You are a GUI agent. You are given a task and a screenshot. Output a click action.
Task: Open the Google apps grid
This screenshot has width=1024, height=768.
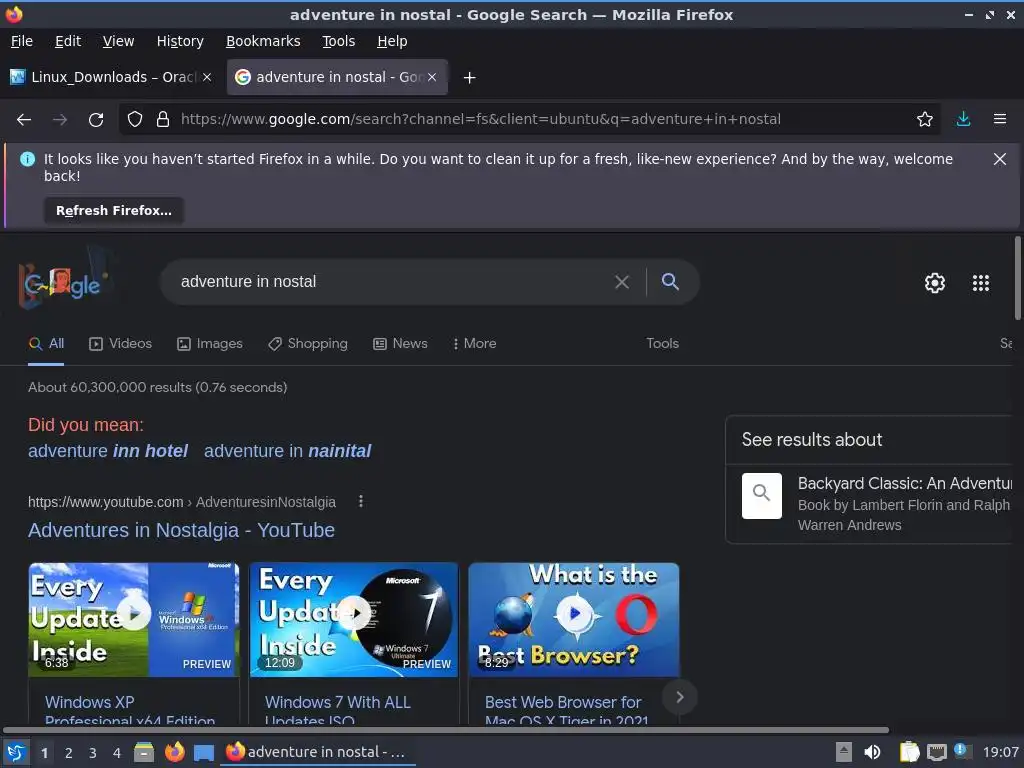(x=980, y=283)
